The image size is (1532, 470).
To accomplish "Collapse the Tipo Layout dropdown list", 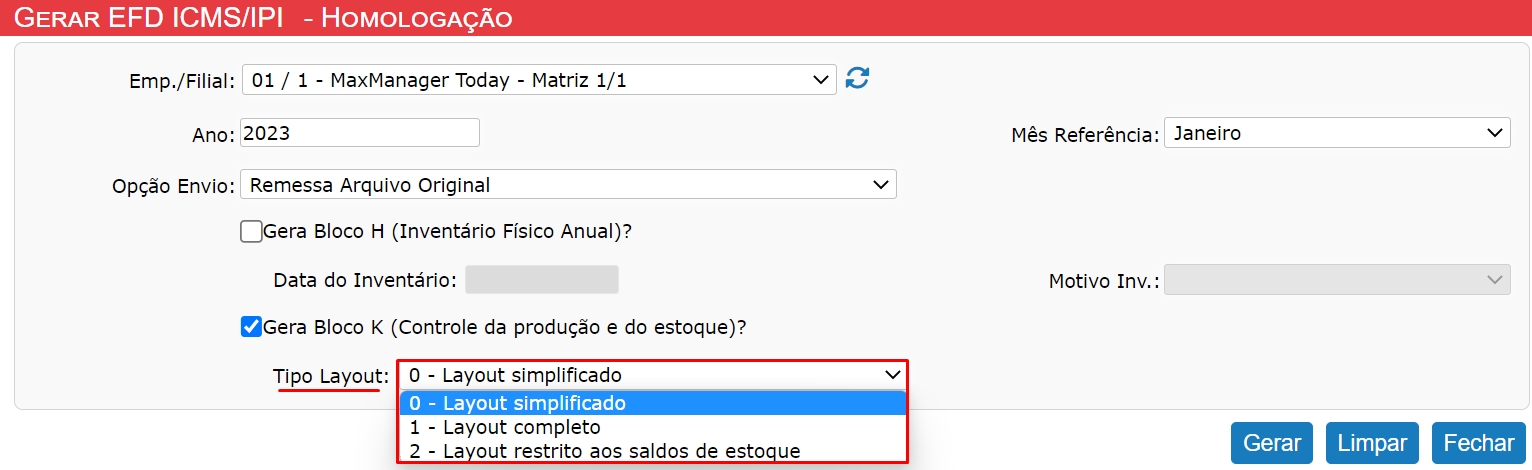I will pyautogui.click(x=653, y=376).
